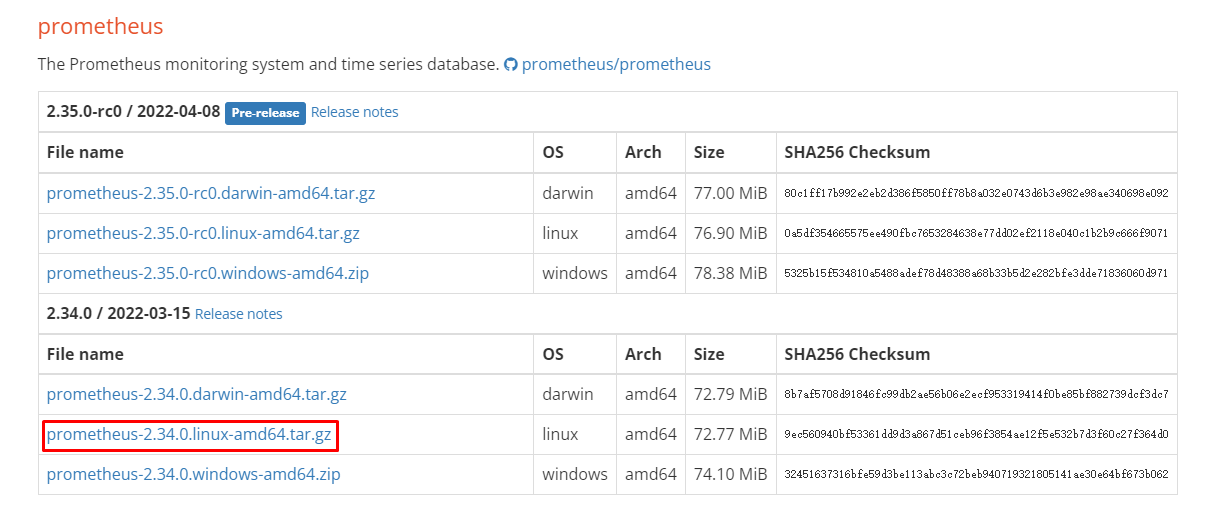
Task: Download prometheus-2.34.0.darwin-amd64.tar.gz
Action: coord(197,394)
